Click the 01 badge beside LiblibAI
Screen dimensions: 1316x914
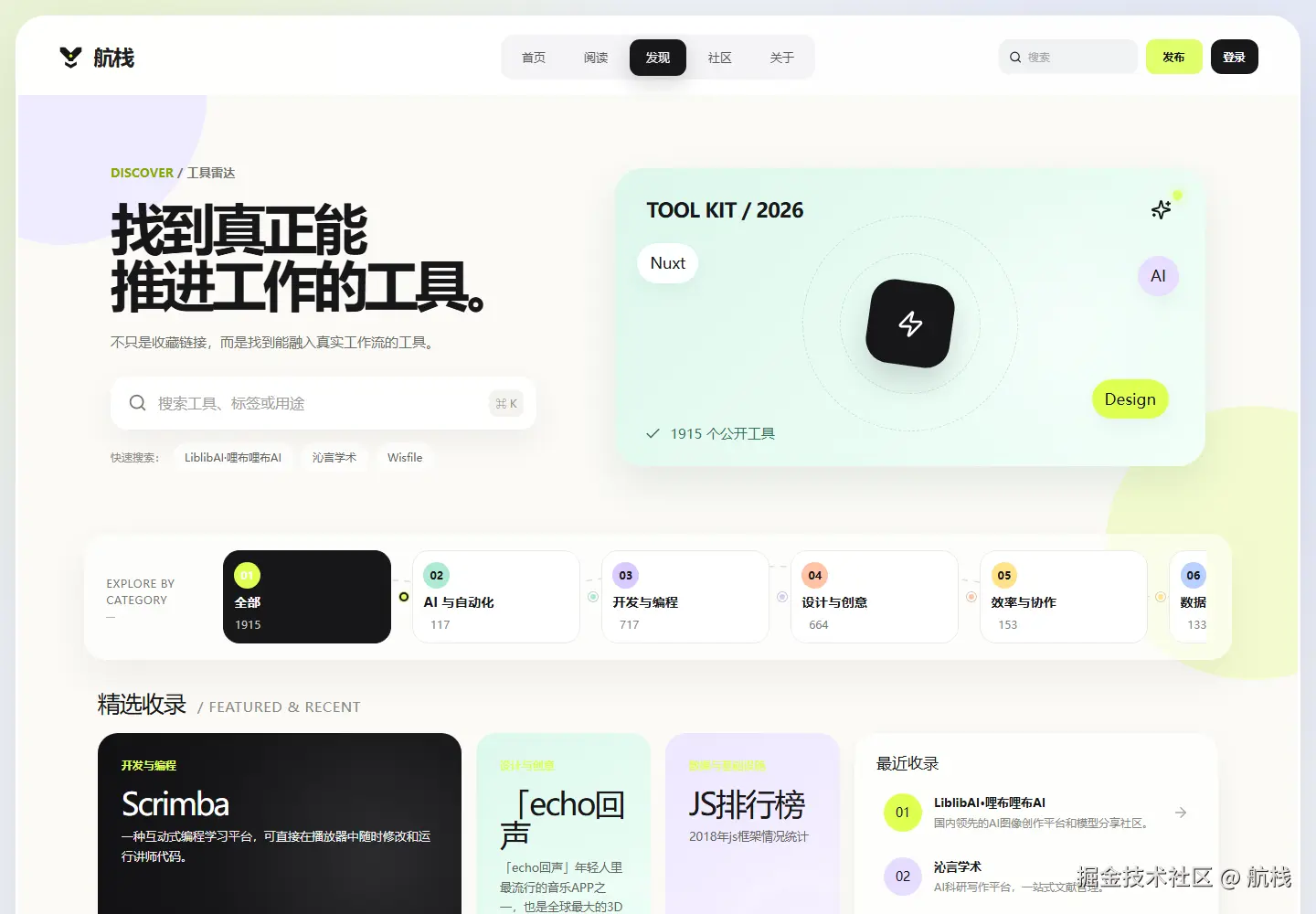click(x=903, y=813)
